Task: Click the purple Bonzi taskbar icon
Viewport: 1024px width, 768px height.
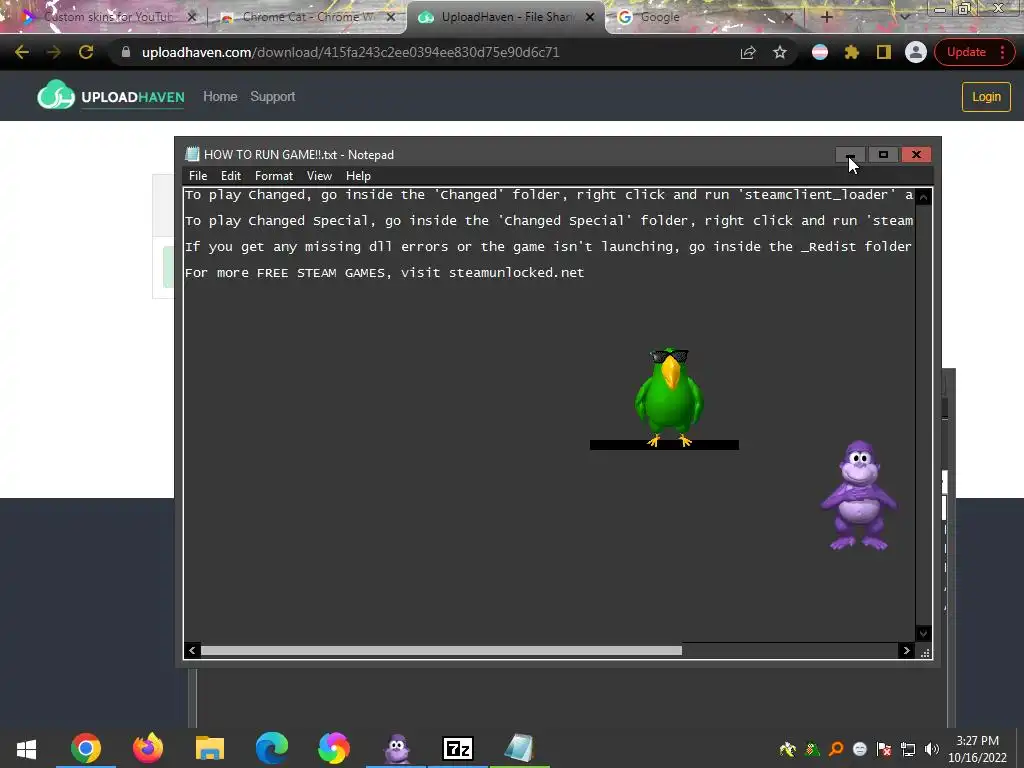Action: [396, 748]
